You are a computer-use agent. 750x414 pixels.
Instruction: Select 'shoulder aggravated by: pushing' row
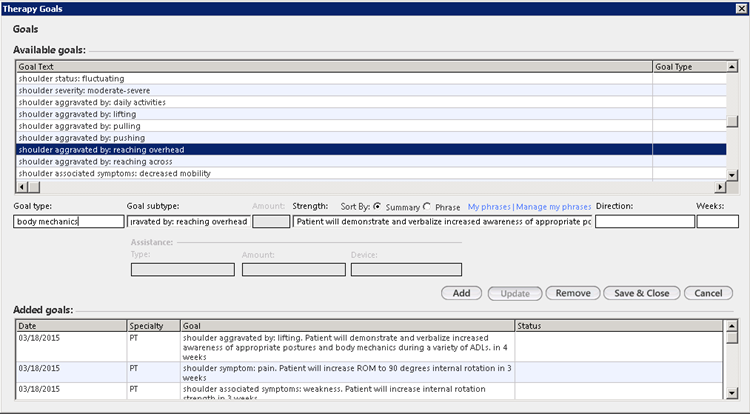click(x=371, y=138)
